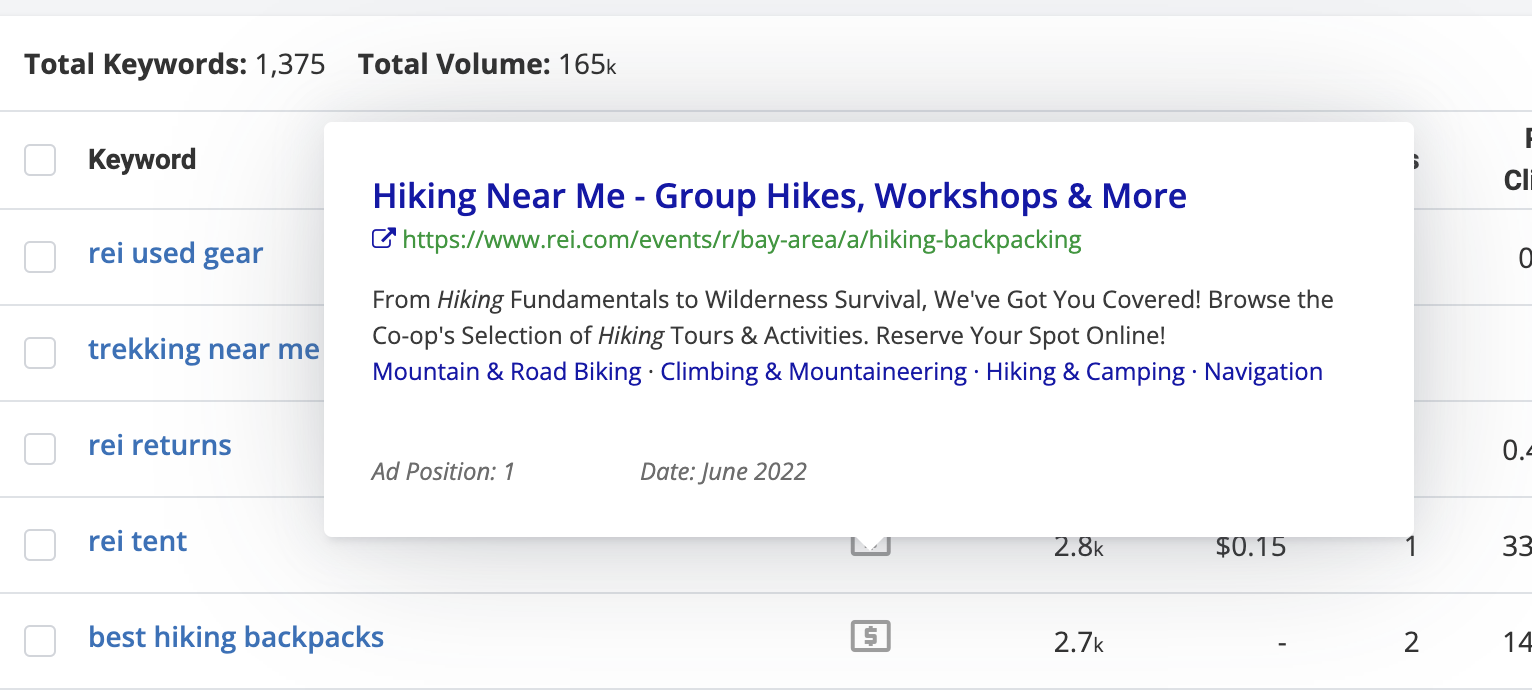
Task: Click the Date: June 2022 text
Action: click(x=724, y=472)
